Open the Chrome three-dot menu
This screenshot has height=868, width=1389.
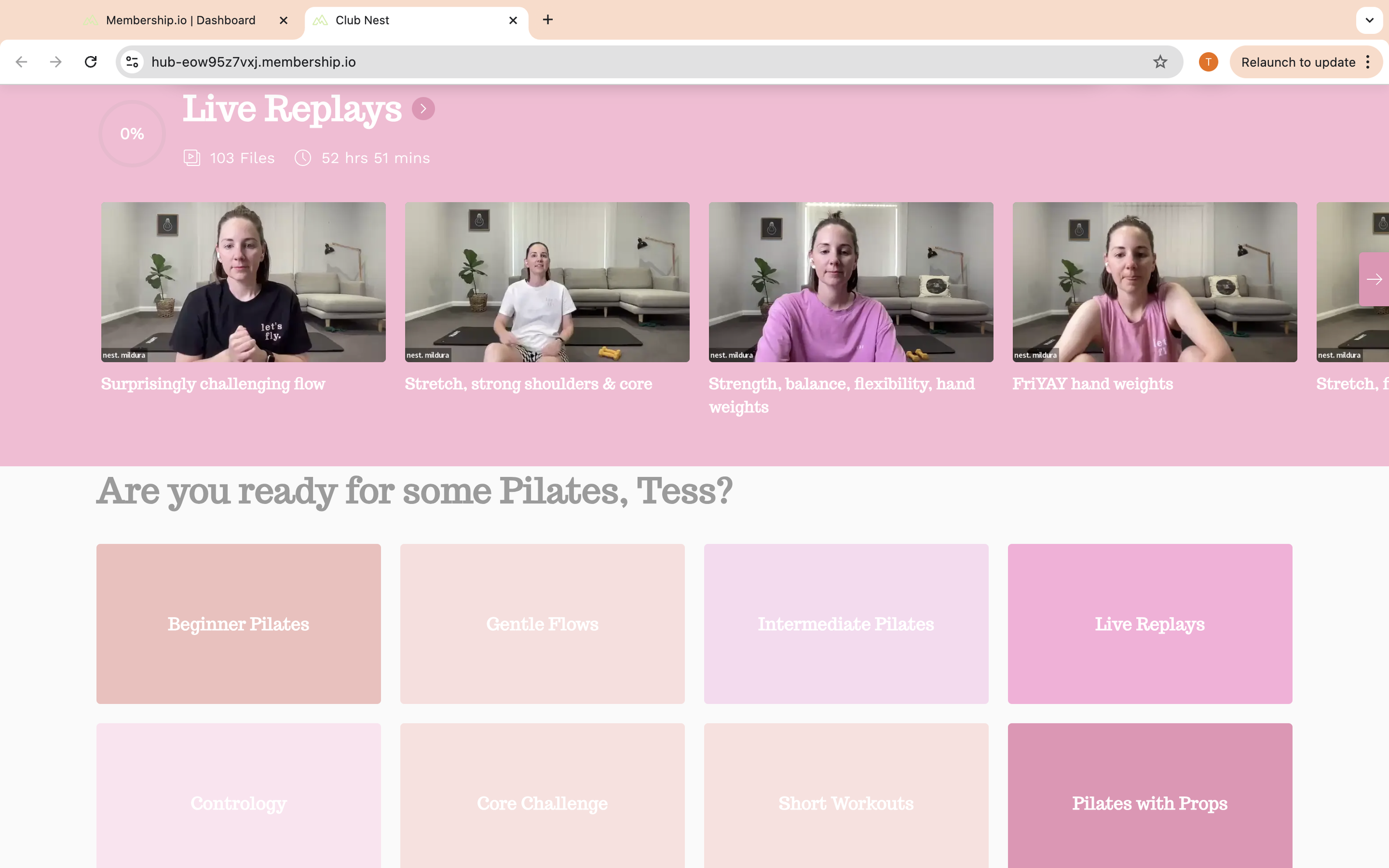pyautogui.click(x=1368, y=62)
